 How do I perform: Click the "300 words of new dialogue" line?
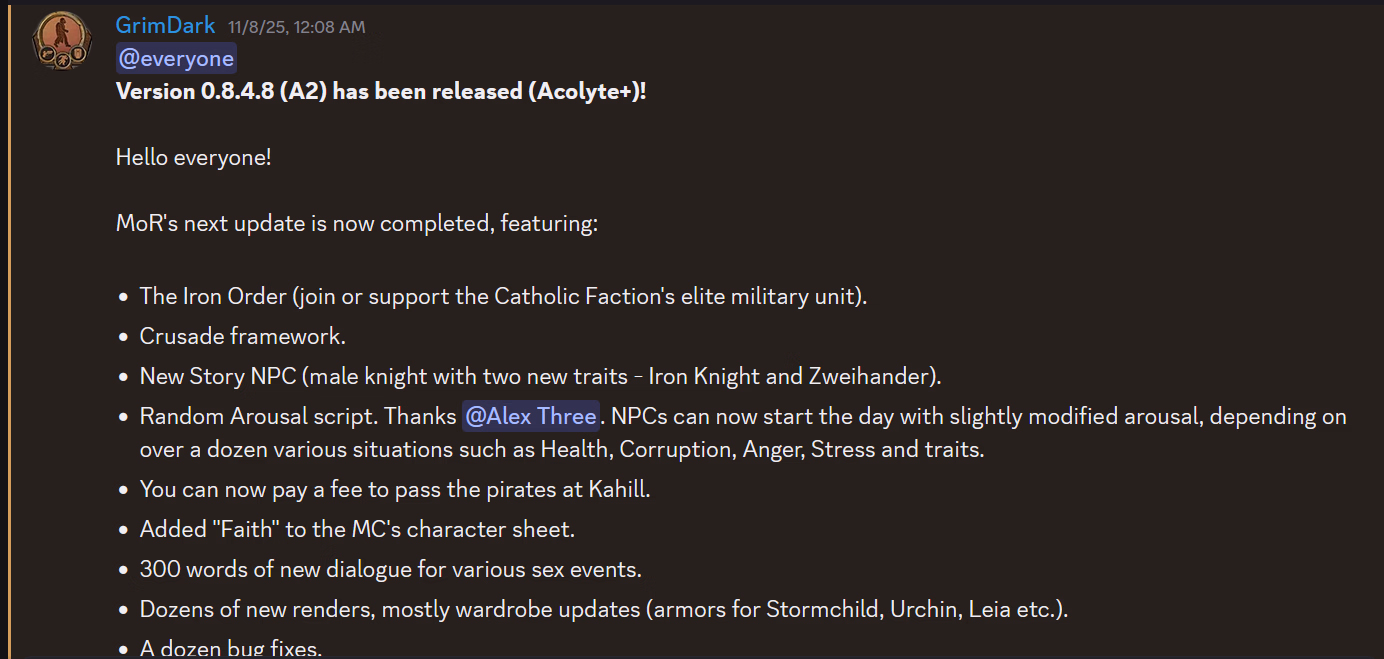click(390, 569)
